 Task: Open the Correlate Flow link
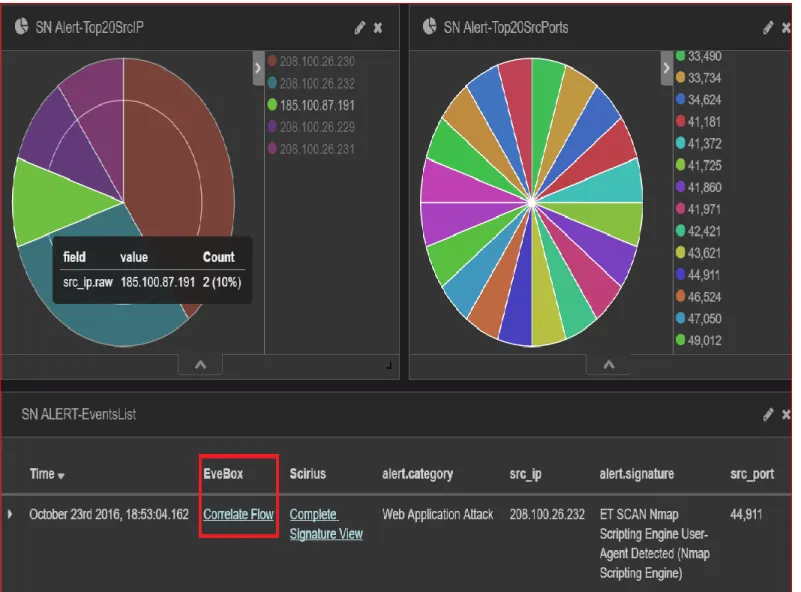pos(239,514)
